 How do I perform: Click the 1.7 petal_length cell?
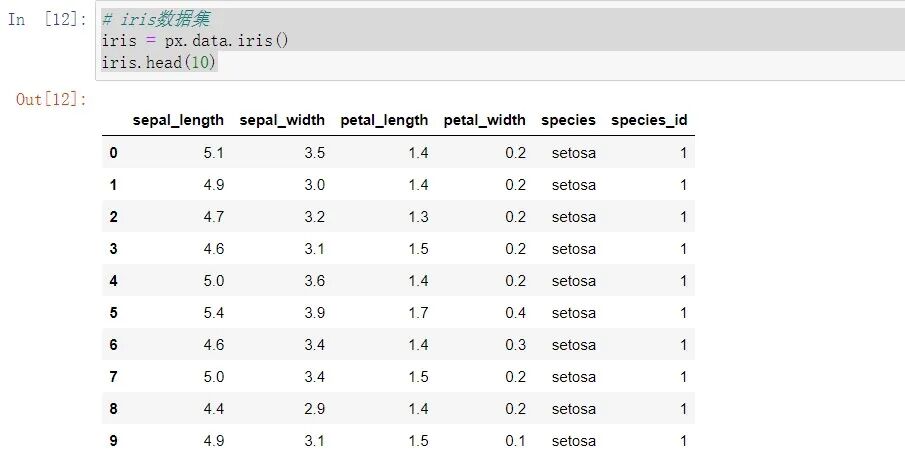[x=418, y=313]
